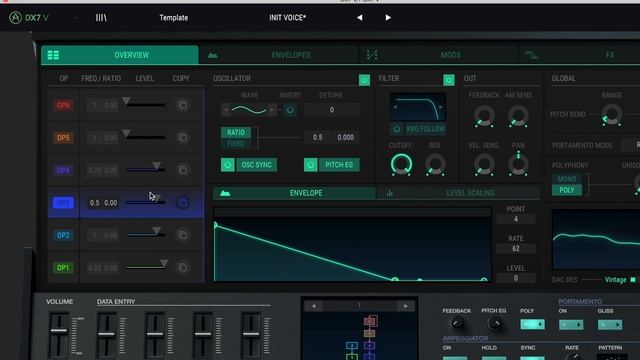This screenshot has width=640, height=360.
Task: Select the OP1 operator button
Action: (63, 268)
